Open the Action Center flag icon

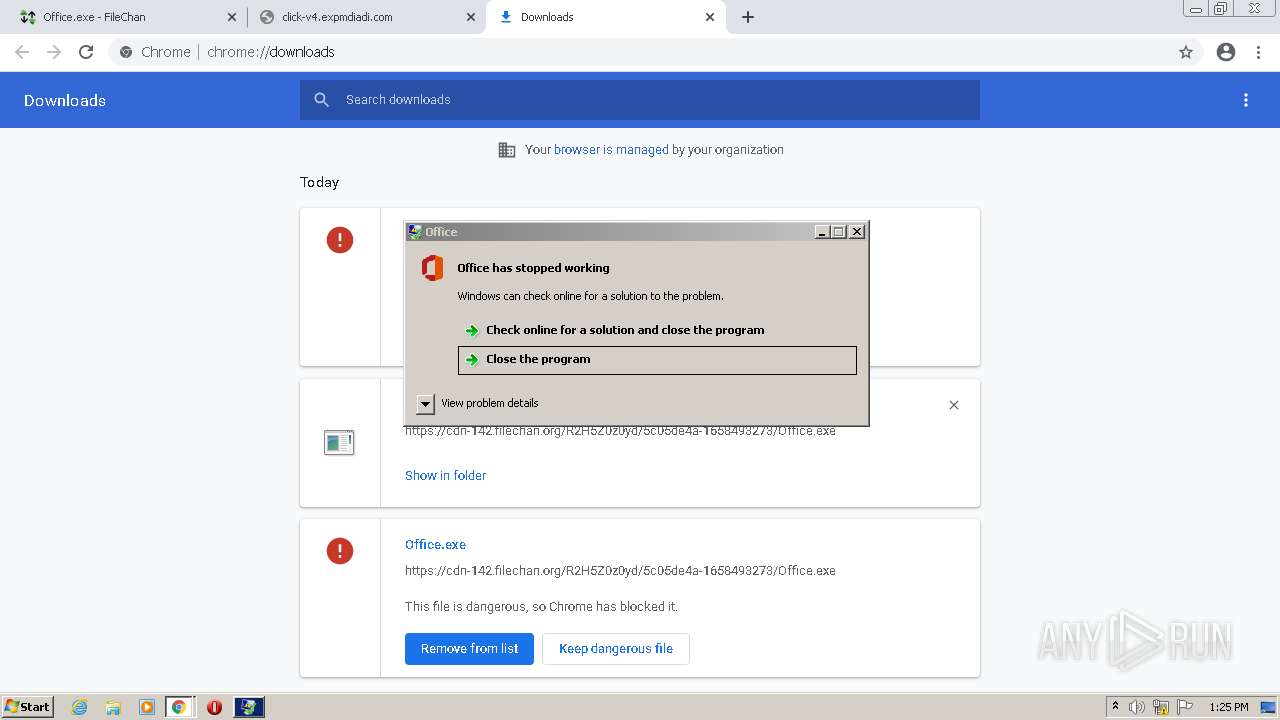pyautogui.click(x=1185, y=707)
